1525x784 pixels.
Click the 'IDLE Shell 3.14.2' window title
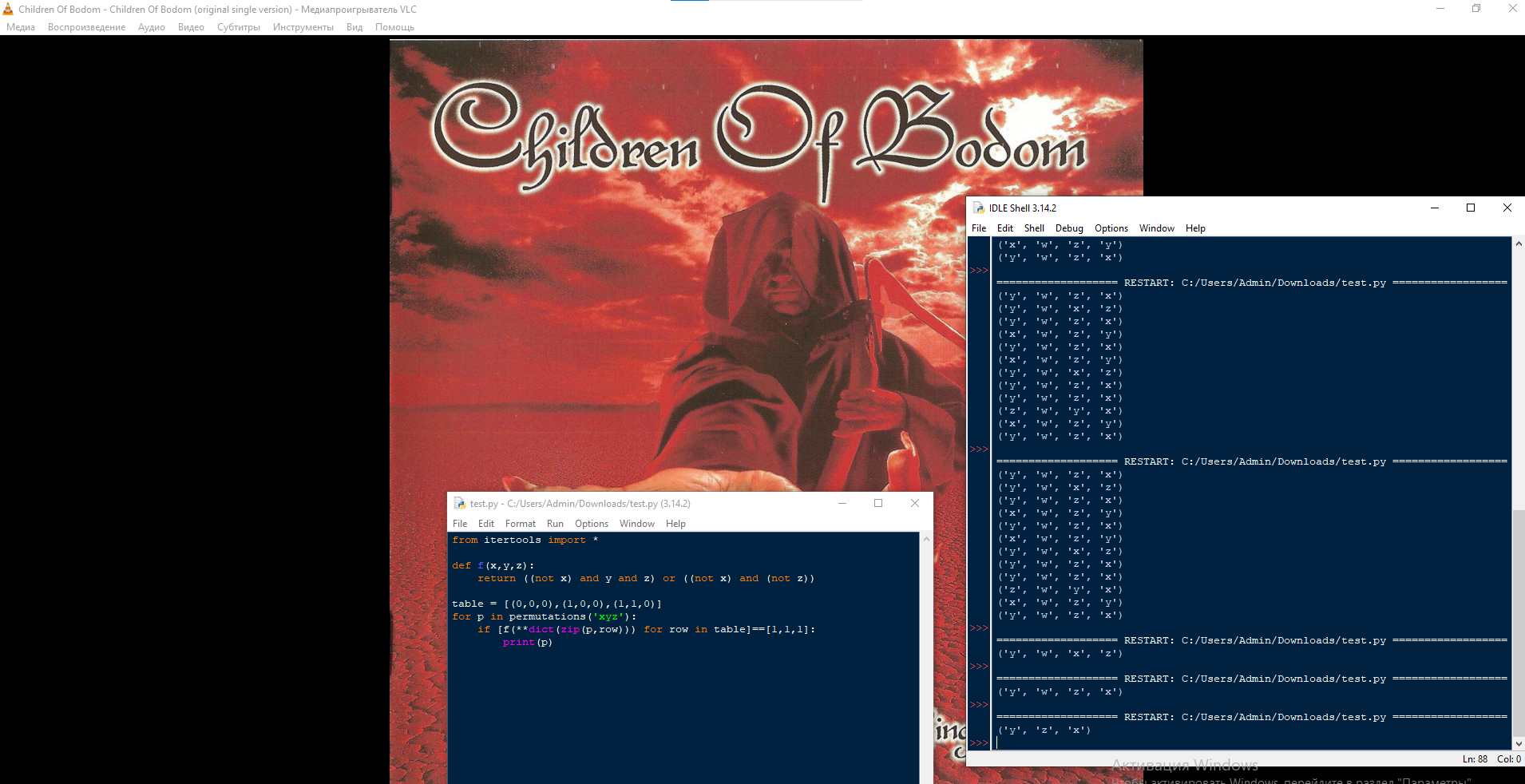pos(1023,208)
